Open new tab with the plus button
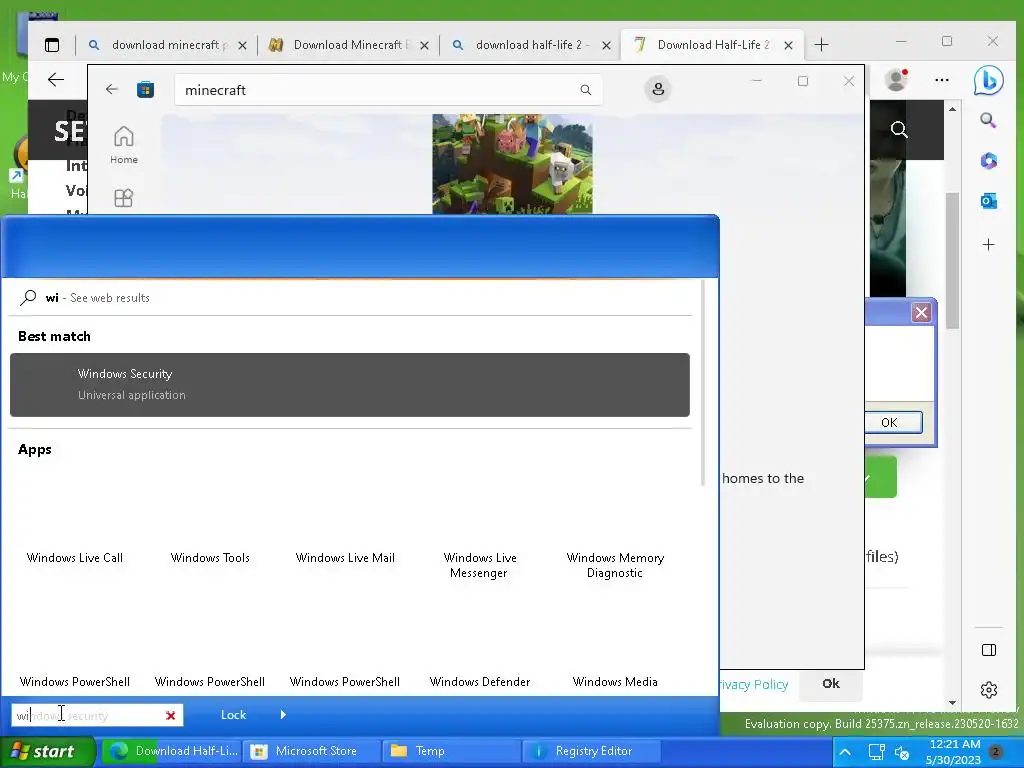1024x768 pixels. pyautogui.click(x=822, y=45)
